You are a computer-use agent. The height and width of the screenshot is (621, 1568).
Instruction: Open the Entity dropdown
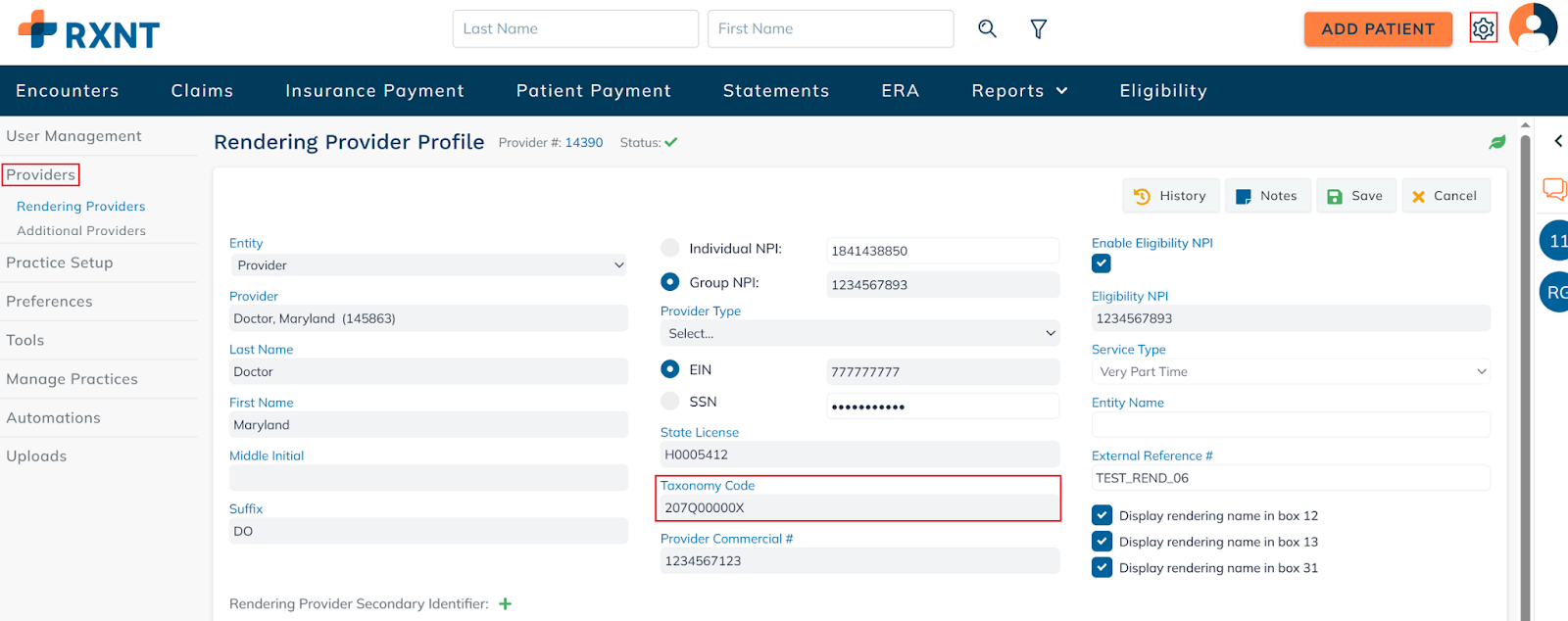tap(428, 265)
